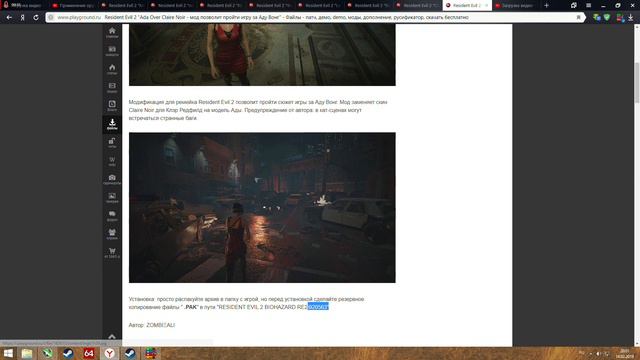
Task: Switch to the second tab 'Применение'
Action: point(73,5)
